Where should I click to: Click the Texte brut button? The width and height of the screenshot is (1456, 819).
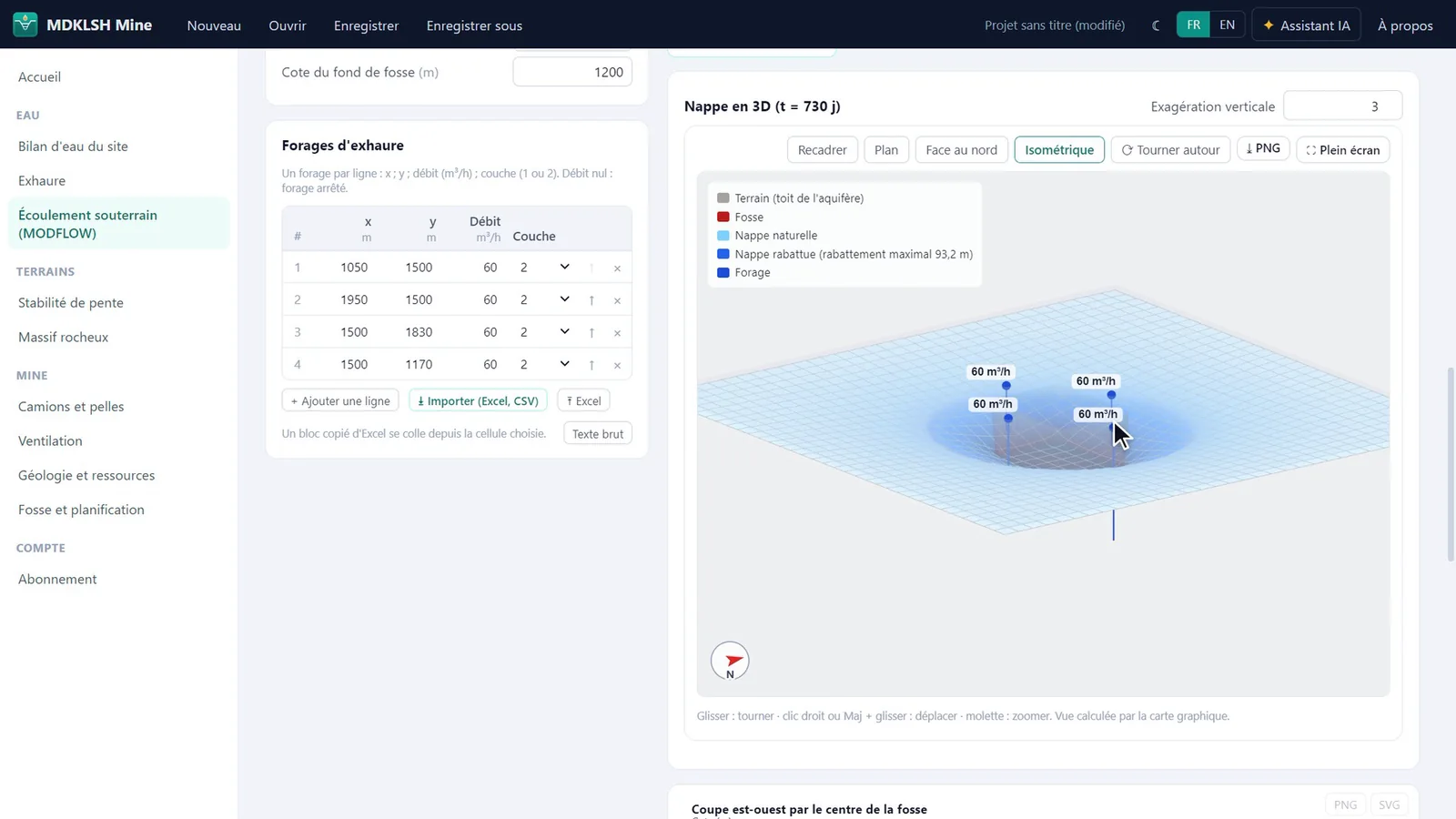598,433
